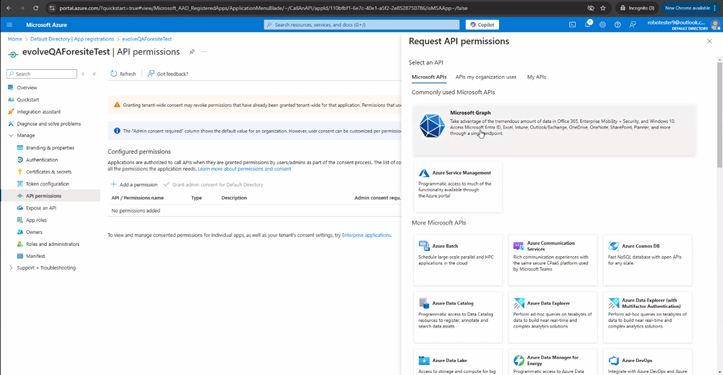This screenshot has width=723, height=375.
Task: Open Token configuration
Action: [47, 184]
